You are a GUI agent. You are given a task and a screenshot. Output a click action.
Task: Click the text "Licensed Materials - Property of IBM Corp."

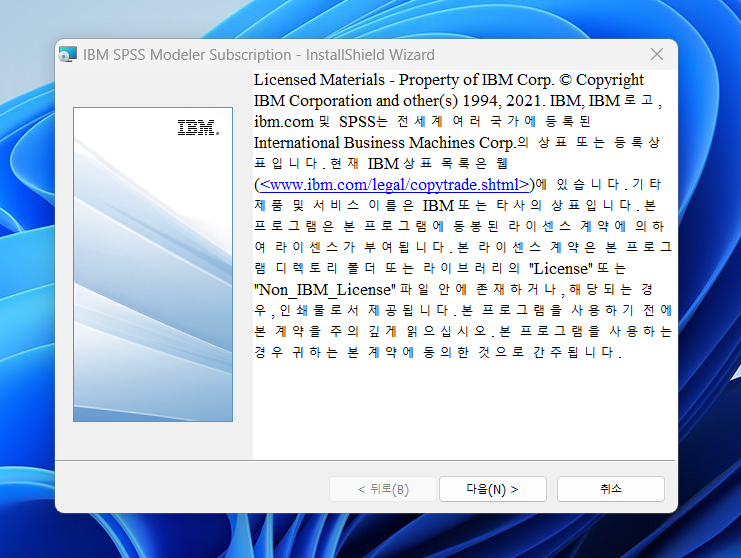404,80
